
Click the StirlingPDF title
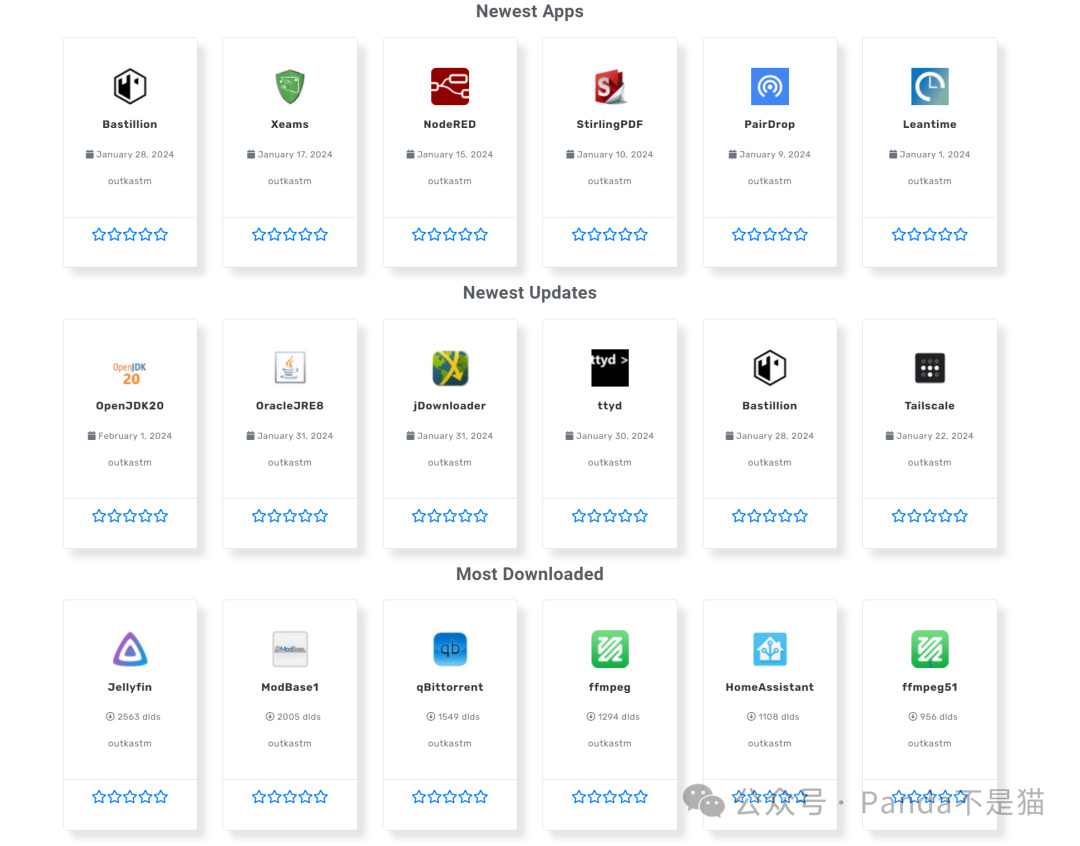click(610, 124)
